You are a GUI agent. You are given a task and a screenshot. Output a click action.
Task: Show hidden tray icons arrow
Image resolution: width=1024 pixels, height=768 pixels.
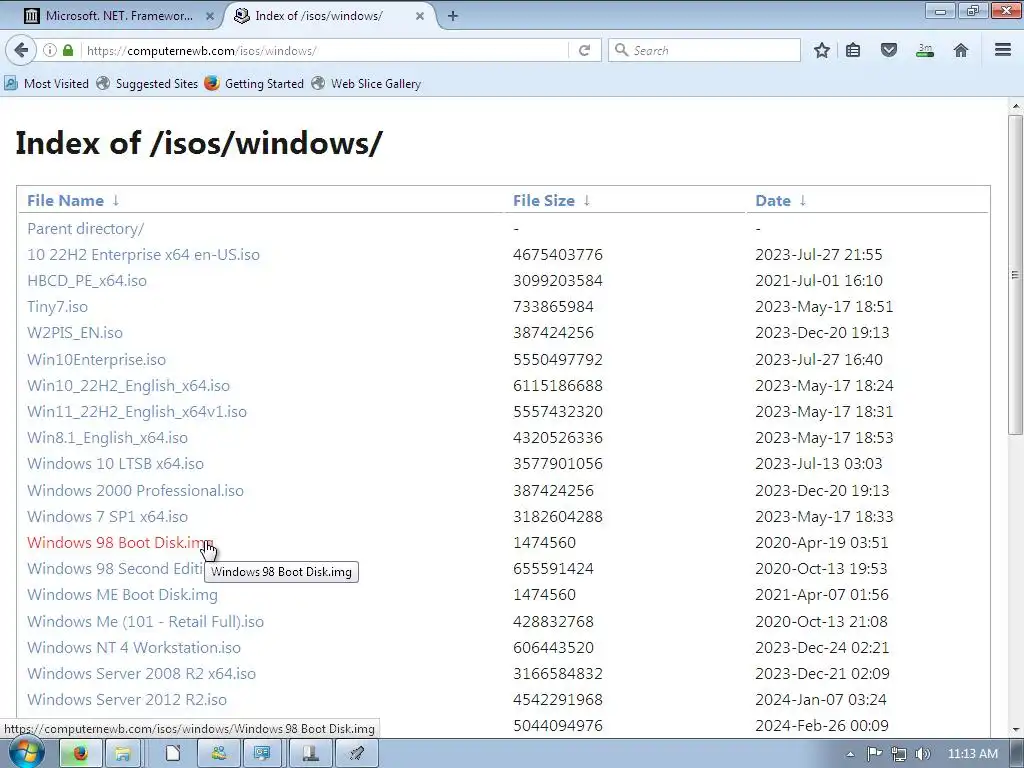[x=850, y=754]
